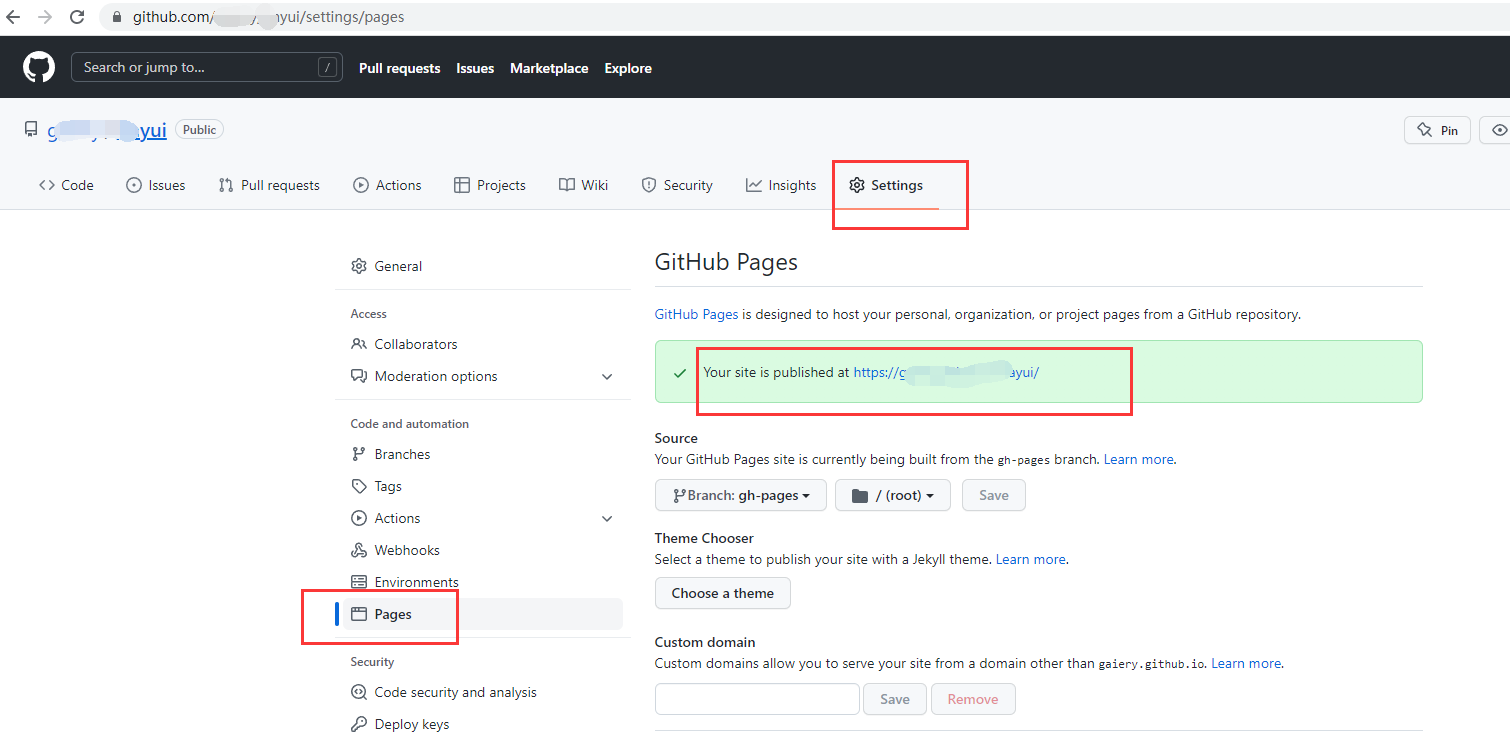
Task: Click the browser forward arrow
Action: 45,17
